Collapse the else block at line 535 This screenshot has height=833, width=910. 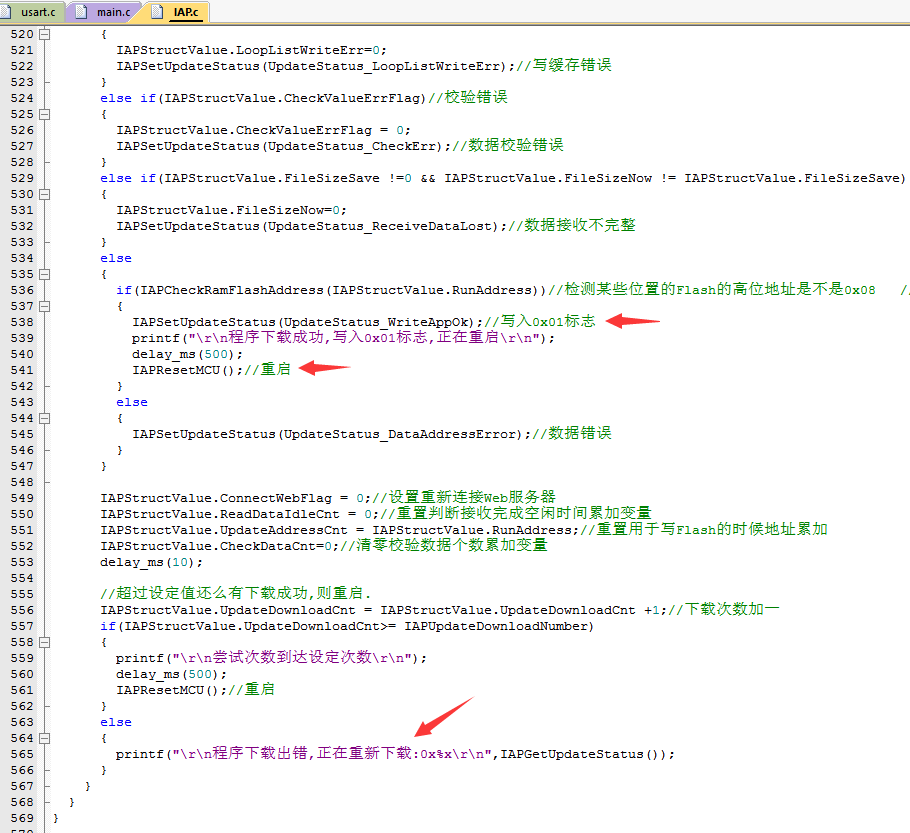tap(45, 275)
